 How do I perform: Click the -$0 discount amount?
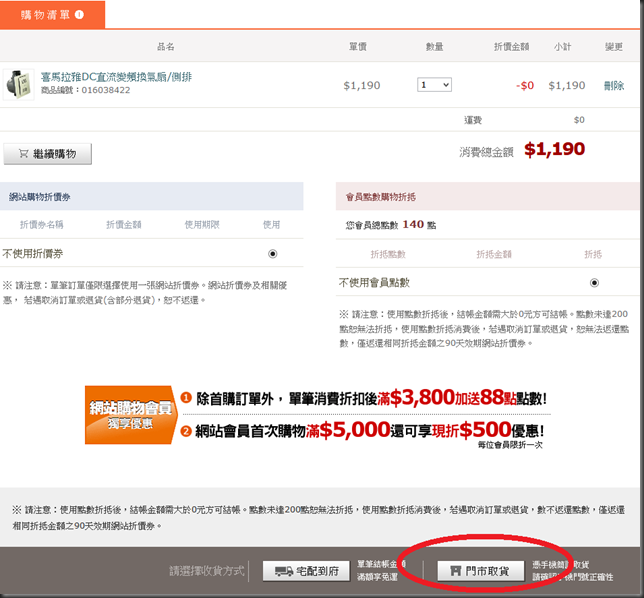pyautogui.click(x=525, y=85)
